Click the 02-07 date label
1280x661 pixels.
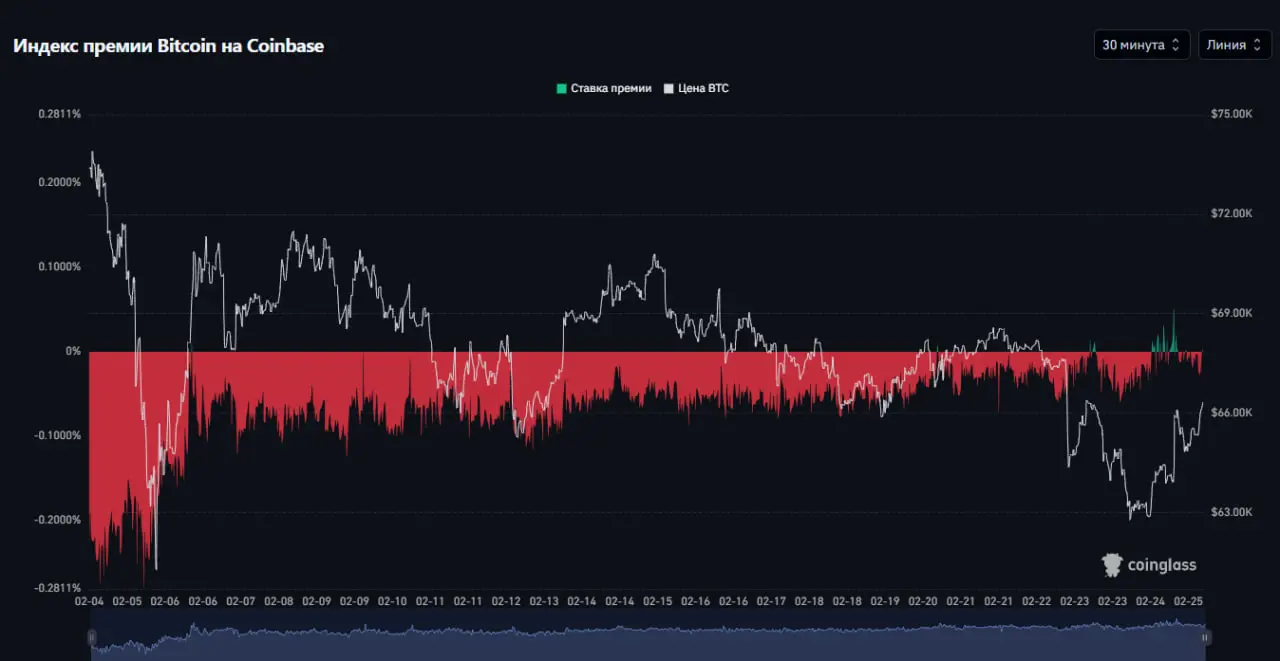(241, 602)
